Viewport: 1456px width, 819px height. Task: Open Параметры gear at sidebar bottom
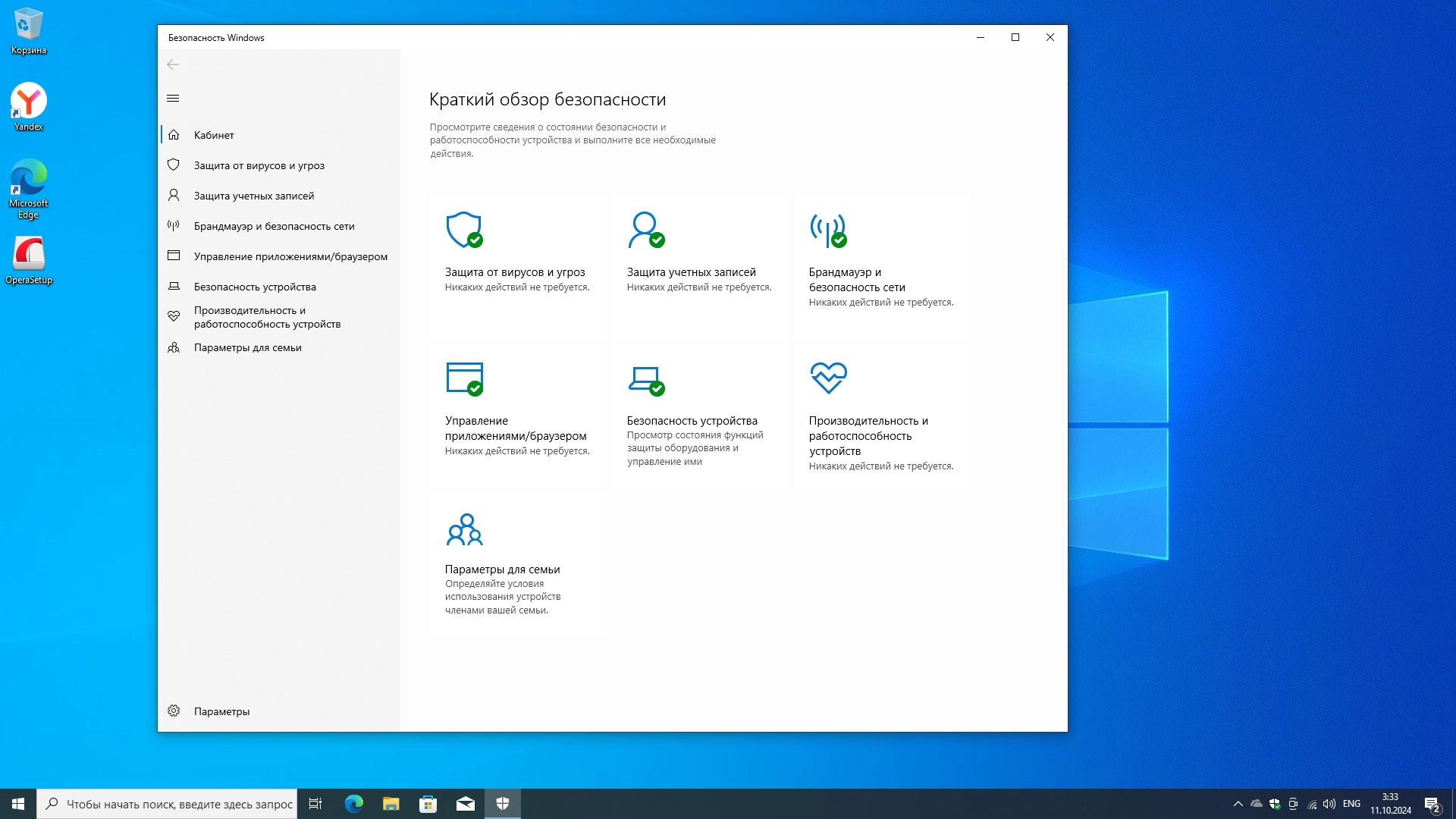tap(221, 711)
